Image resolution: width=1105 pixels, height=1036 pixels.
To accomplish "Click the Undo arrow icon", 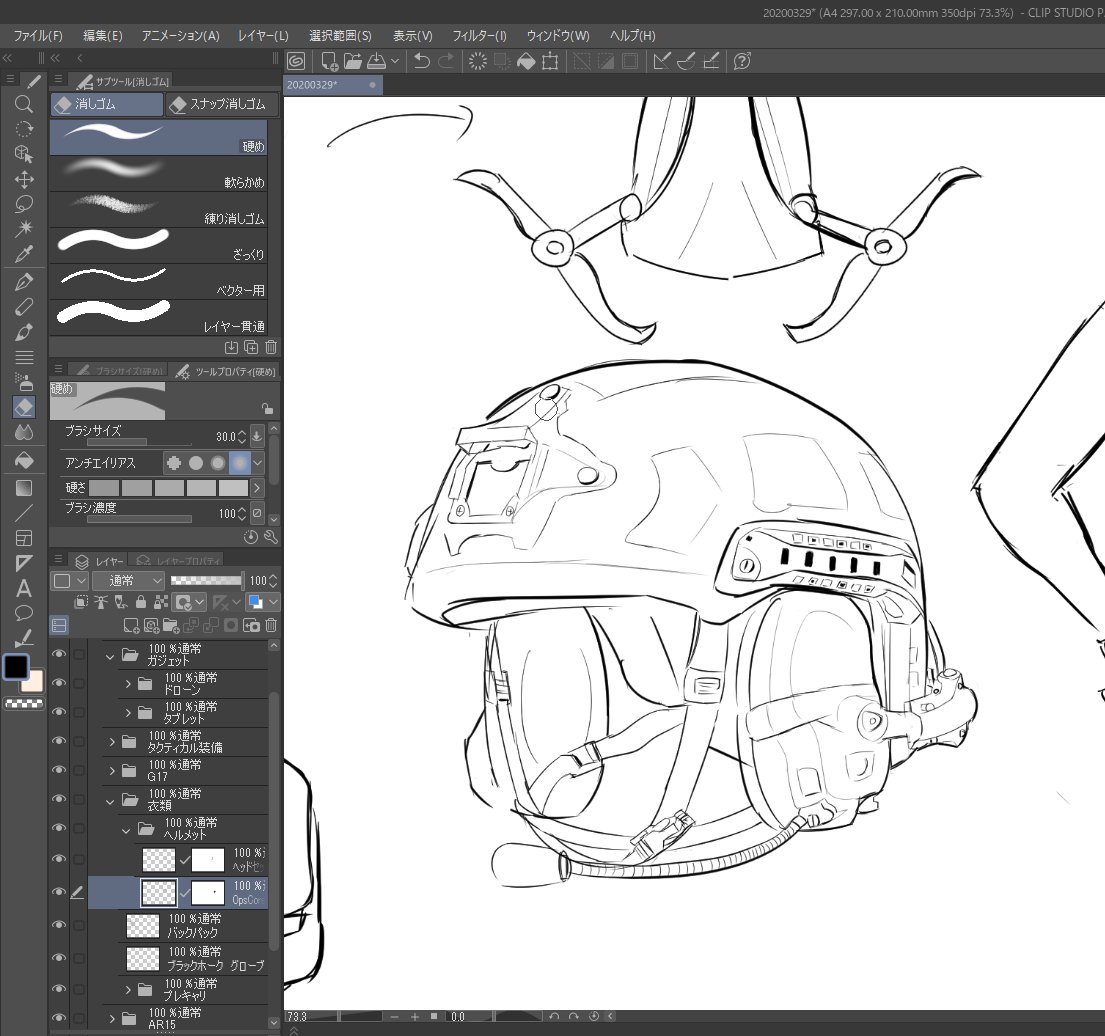I will point(421,61).
